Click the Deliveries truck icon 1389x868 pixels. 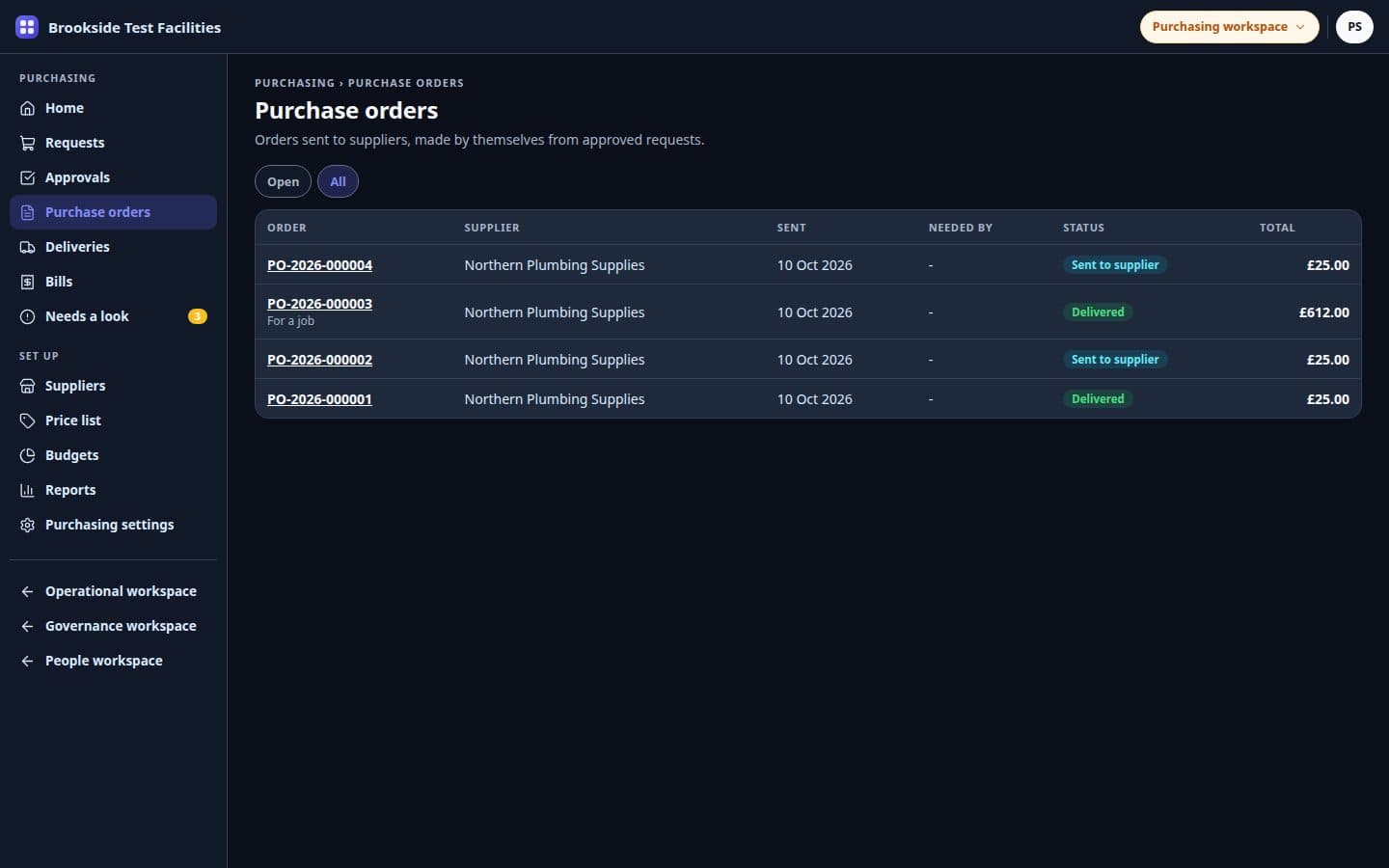(x=28, y=247)
